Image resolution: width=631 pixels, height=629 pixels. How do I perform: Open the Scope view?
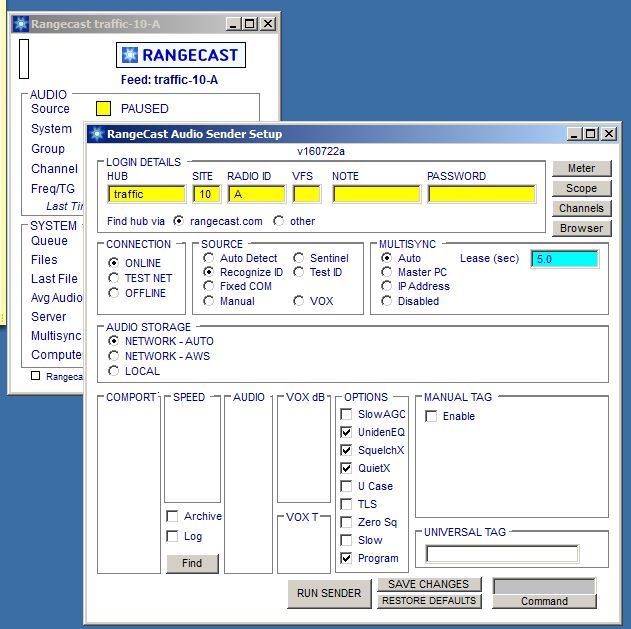(581, 188)
